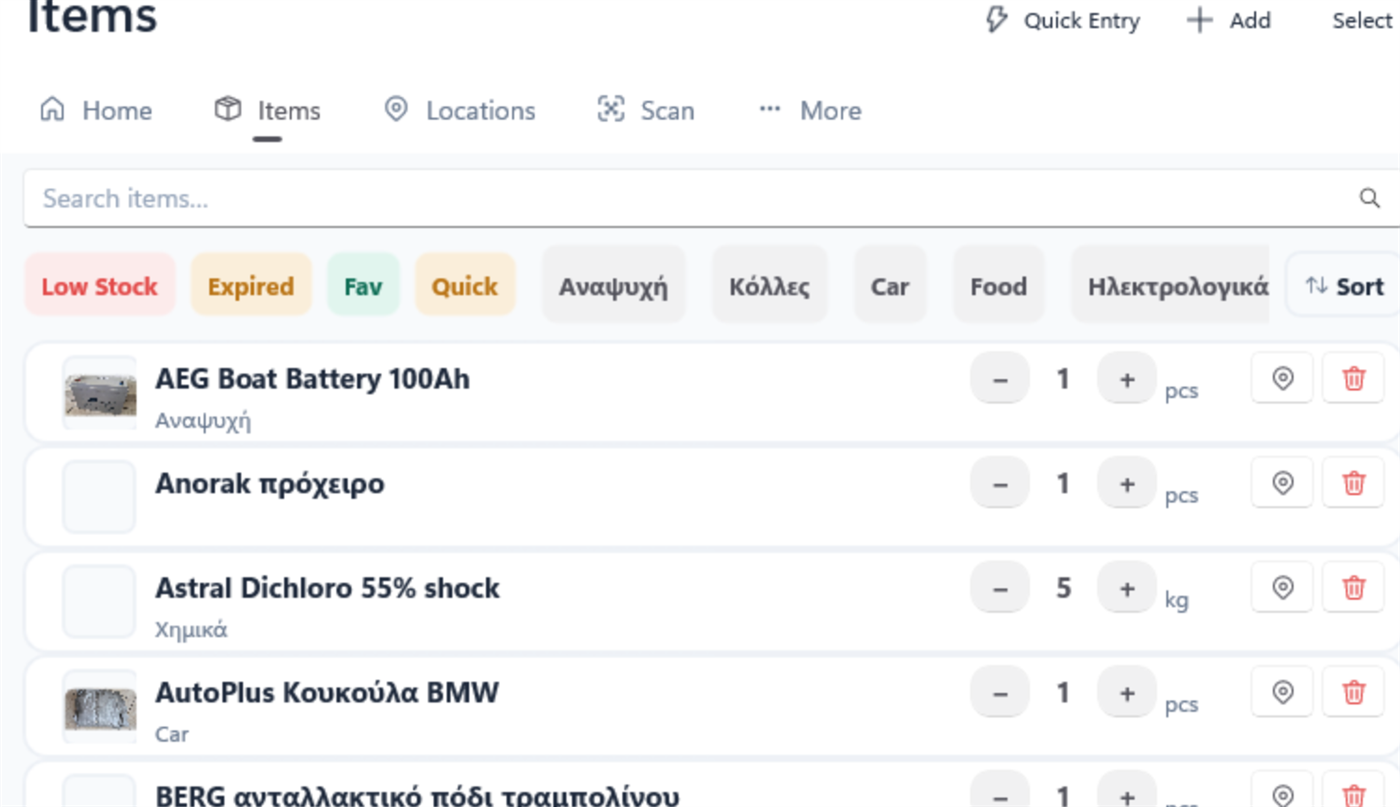The width and height of the screenshot is (1400, 807).
Task: Filter by the Car category chip
Action: click(x=890, y=287)
